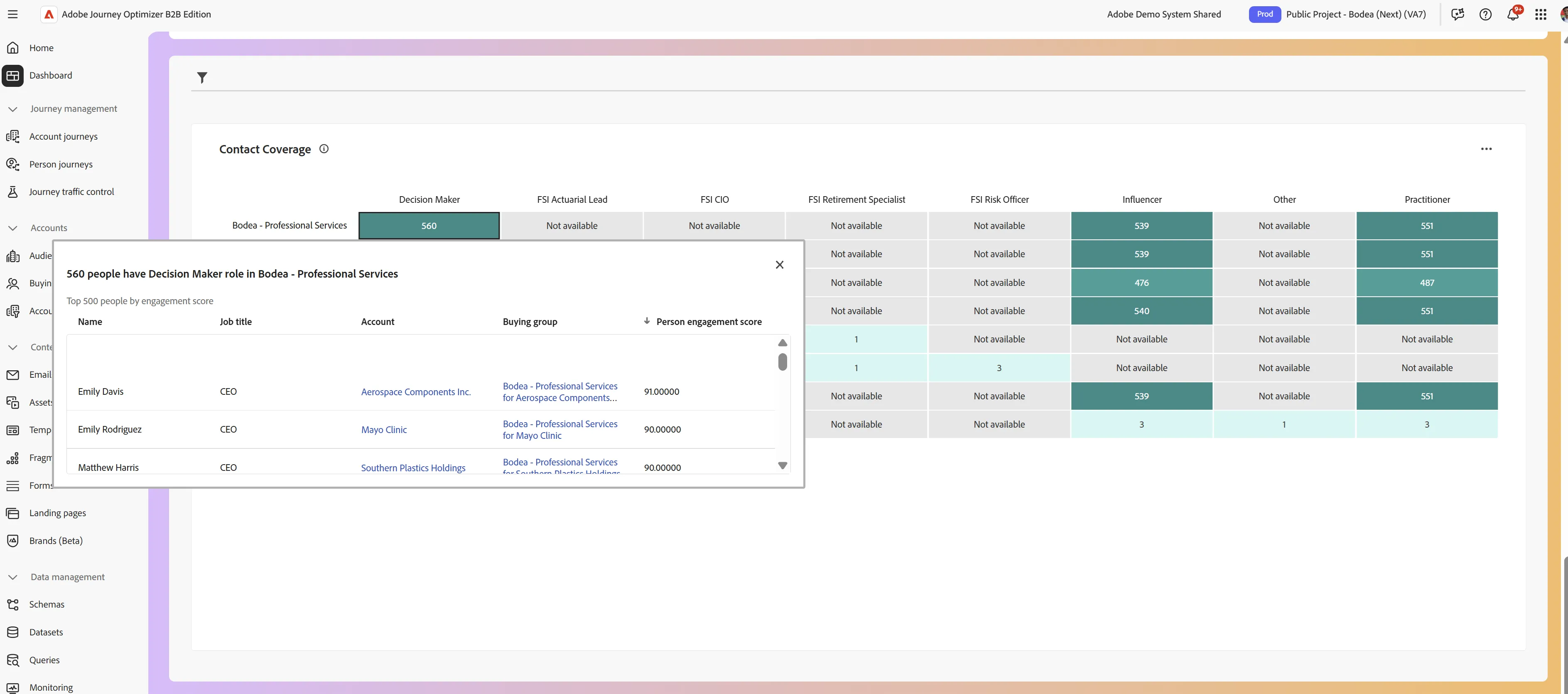1568x694 pixels.
Task: Click the Person journeys icon
Action: point(13,164)
